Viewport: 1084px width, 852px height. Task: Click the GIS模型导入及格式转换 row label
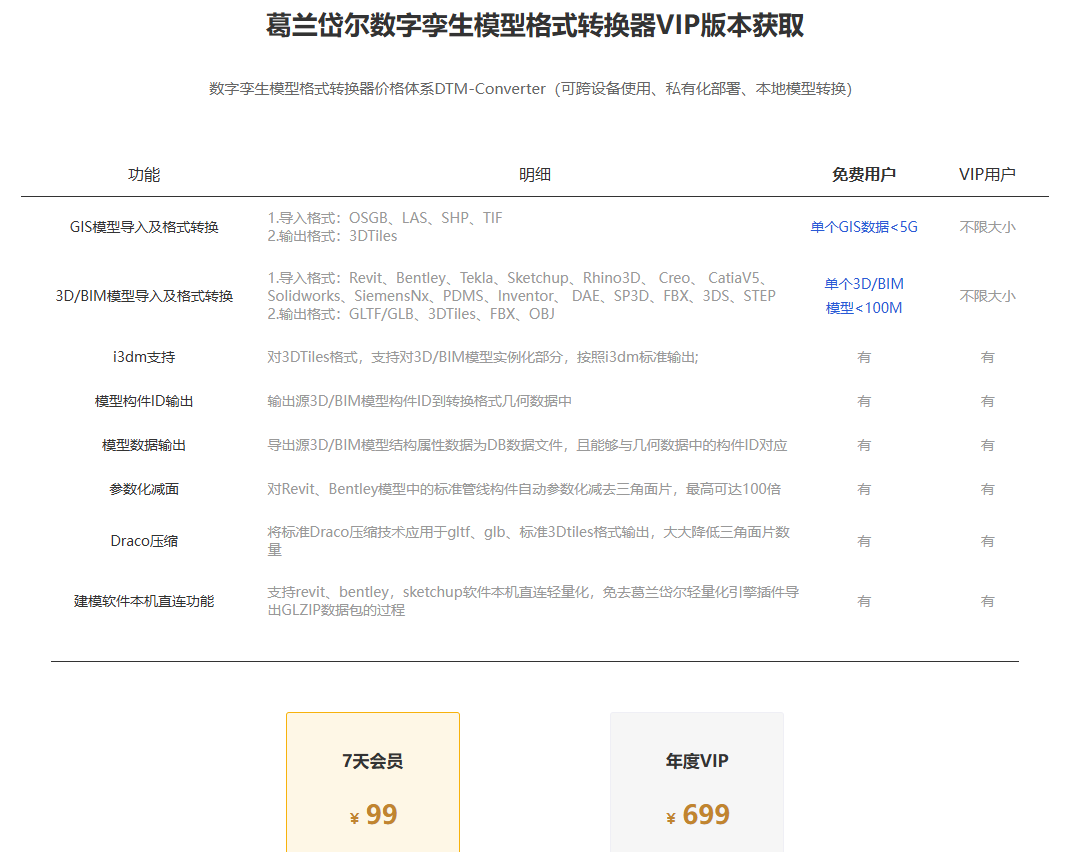click(x=144, y=227)
